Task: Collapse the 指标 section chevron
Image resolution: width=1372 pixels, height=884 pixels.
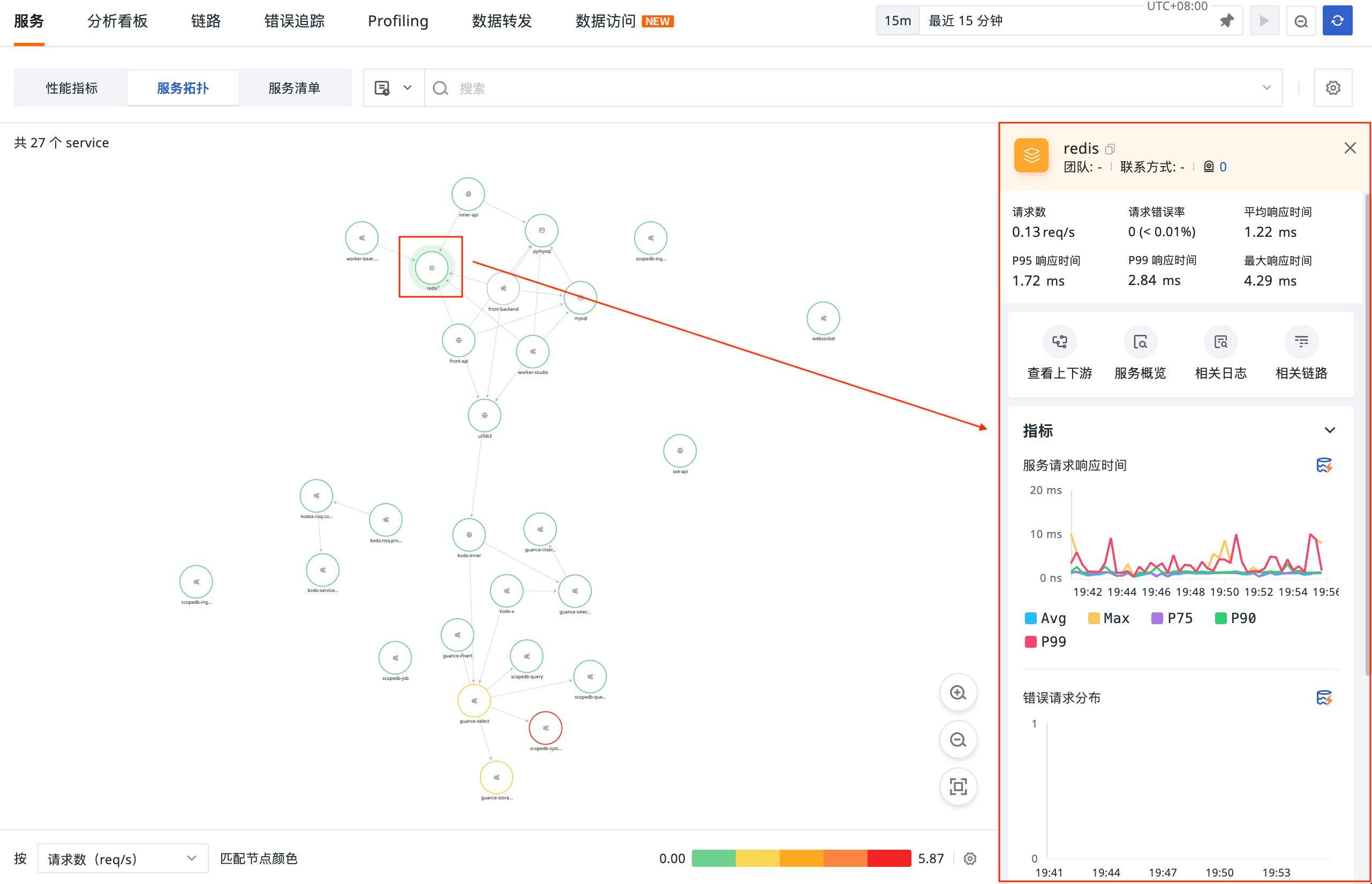Action: (x=1330, y=431)
